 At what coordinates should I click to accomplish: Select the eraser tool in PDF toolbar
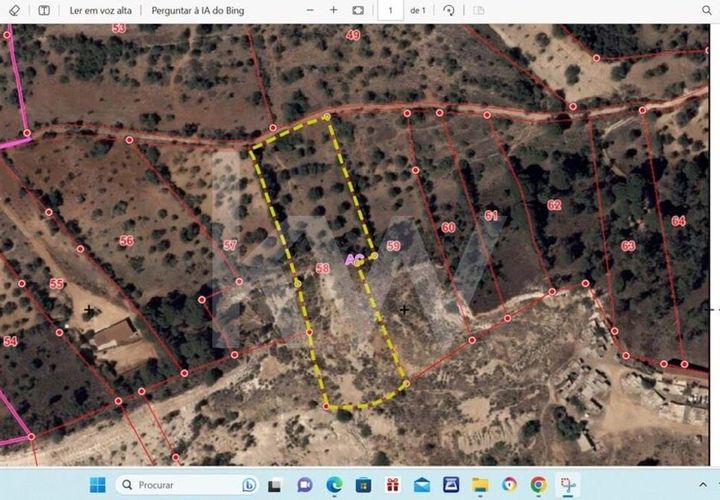[x=14, y=10]
